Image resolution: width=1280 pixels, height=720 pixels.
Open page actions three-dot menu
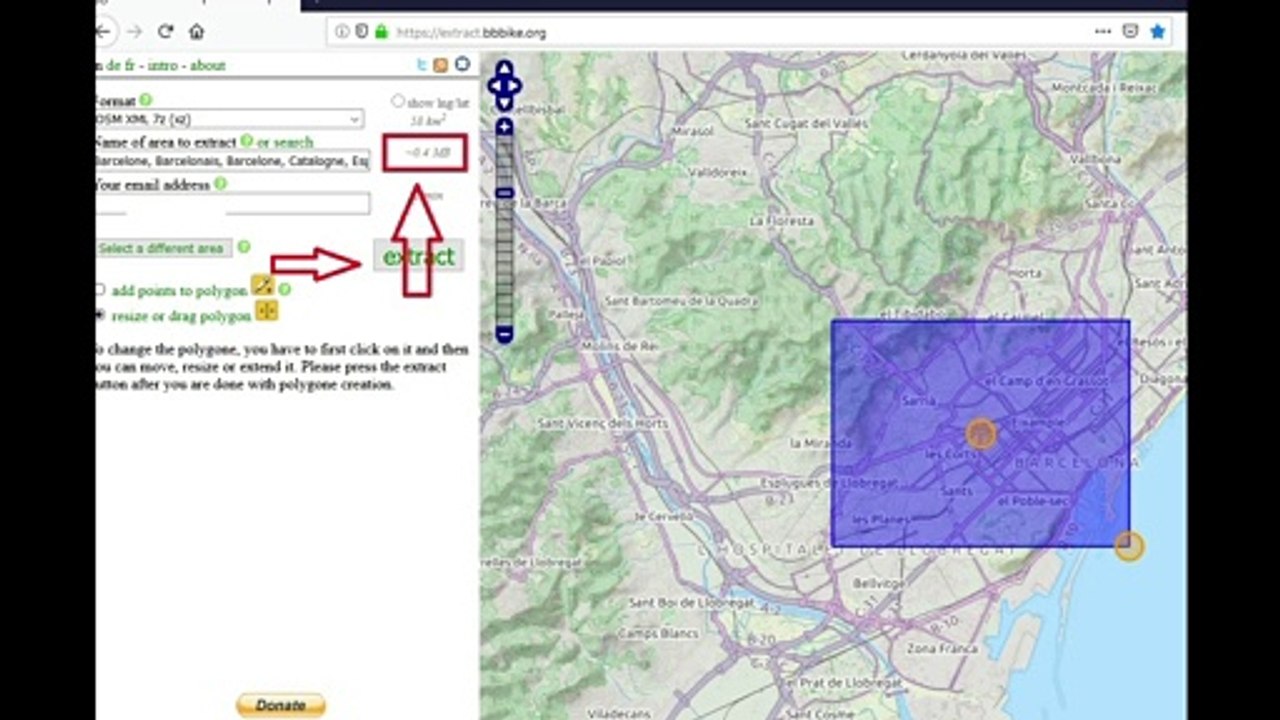point(1103,32)
